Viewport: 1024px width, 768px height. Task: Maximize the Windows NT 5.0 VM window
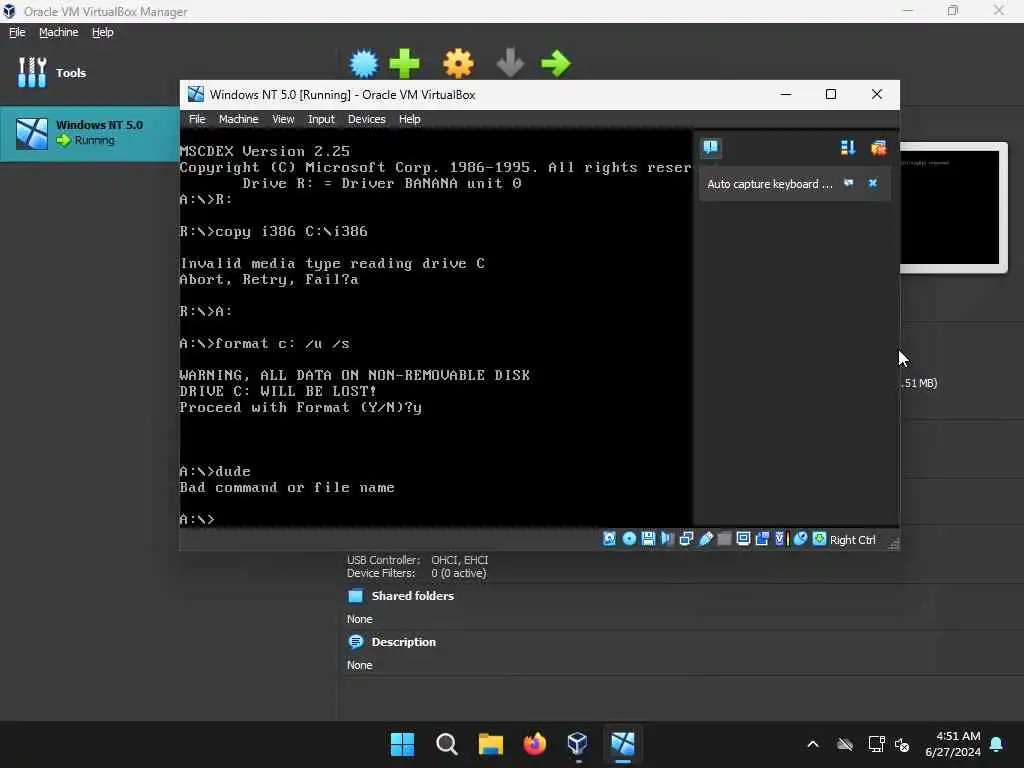831,94
